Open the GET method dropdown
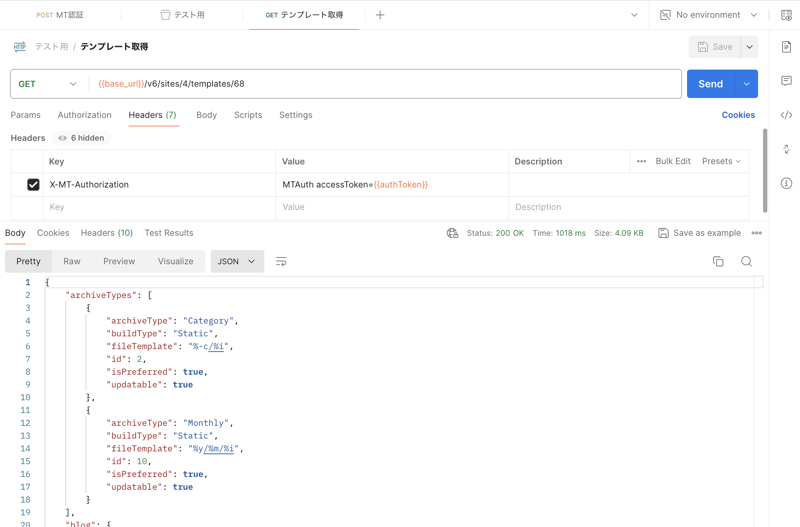 pyautogui.click(x=47, y=84)
